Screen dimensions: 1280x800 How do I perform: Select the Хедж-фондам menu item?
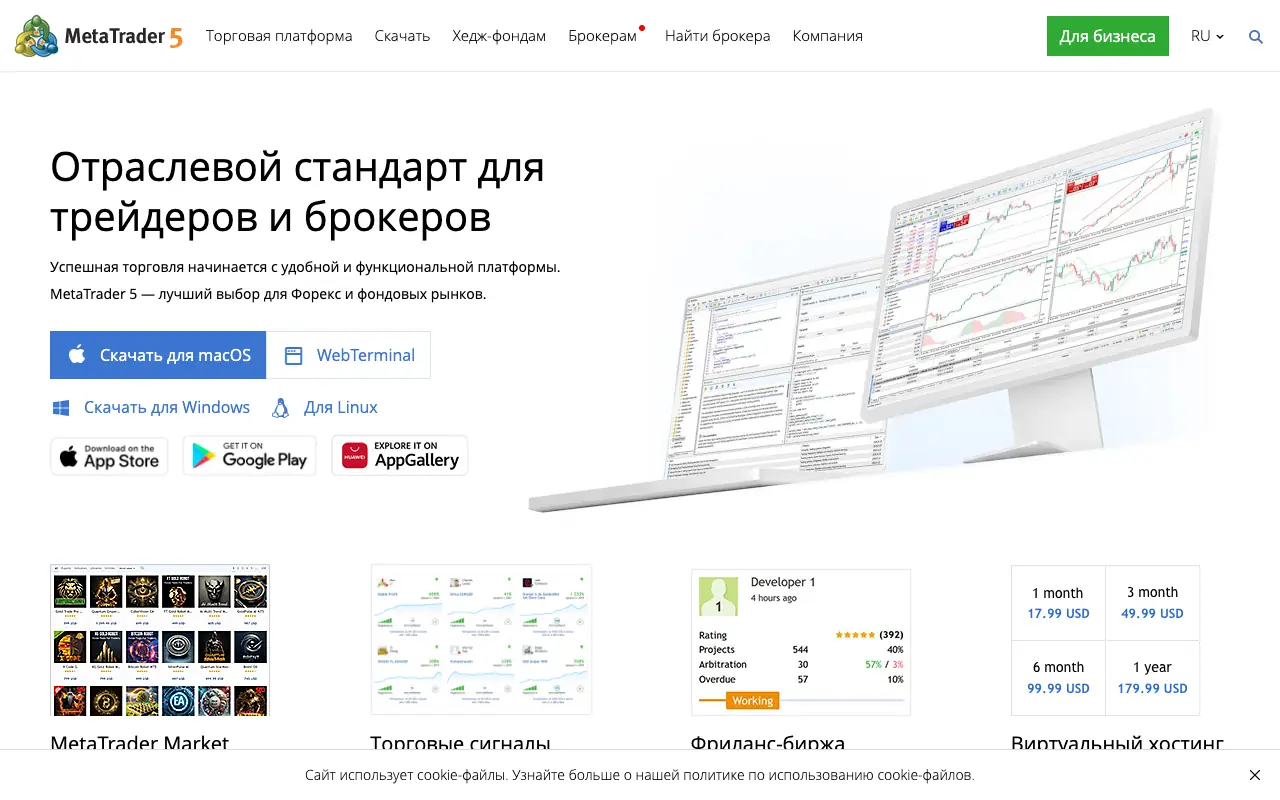[499, 36]
